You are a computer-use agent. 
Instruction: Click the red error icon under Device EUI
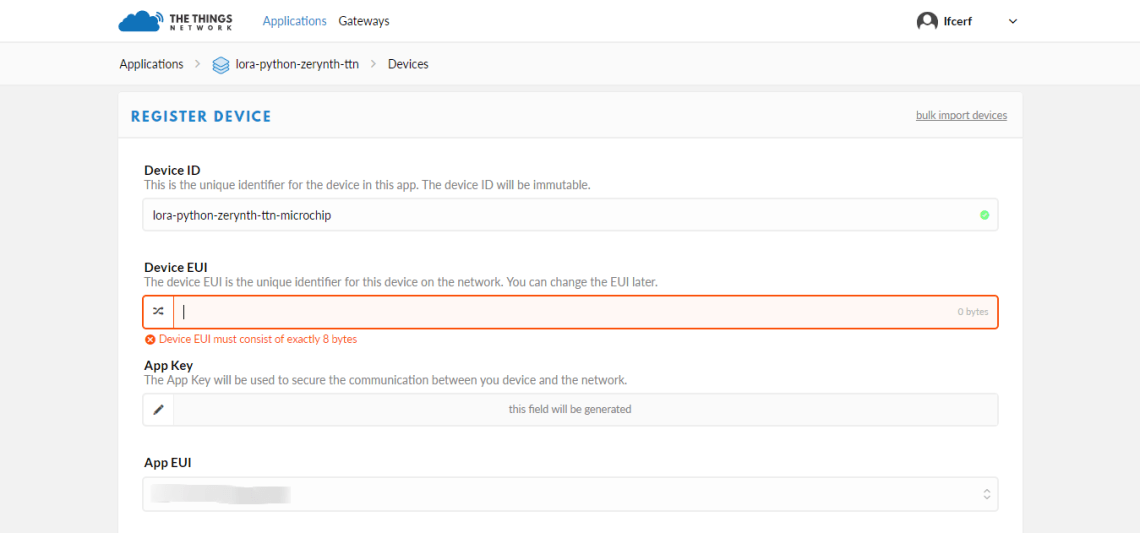point(150,340)
